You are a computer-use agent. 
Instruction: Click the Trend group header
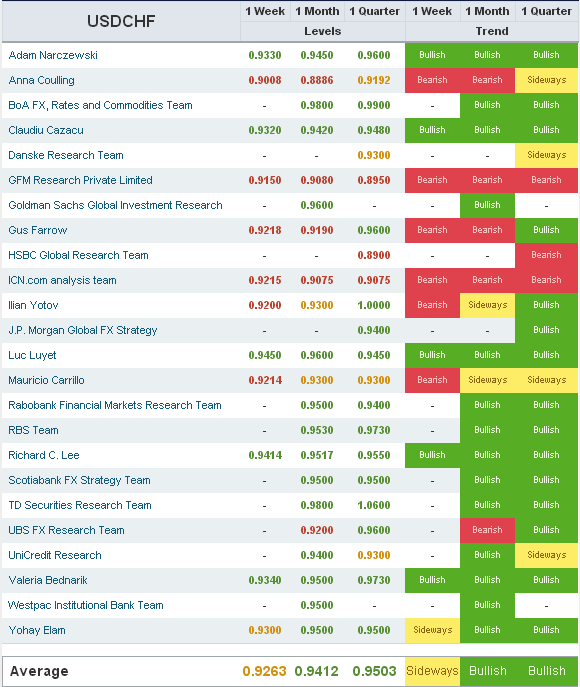point(492,31)
